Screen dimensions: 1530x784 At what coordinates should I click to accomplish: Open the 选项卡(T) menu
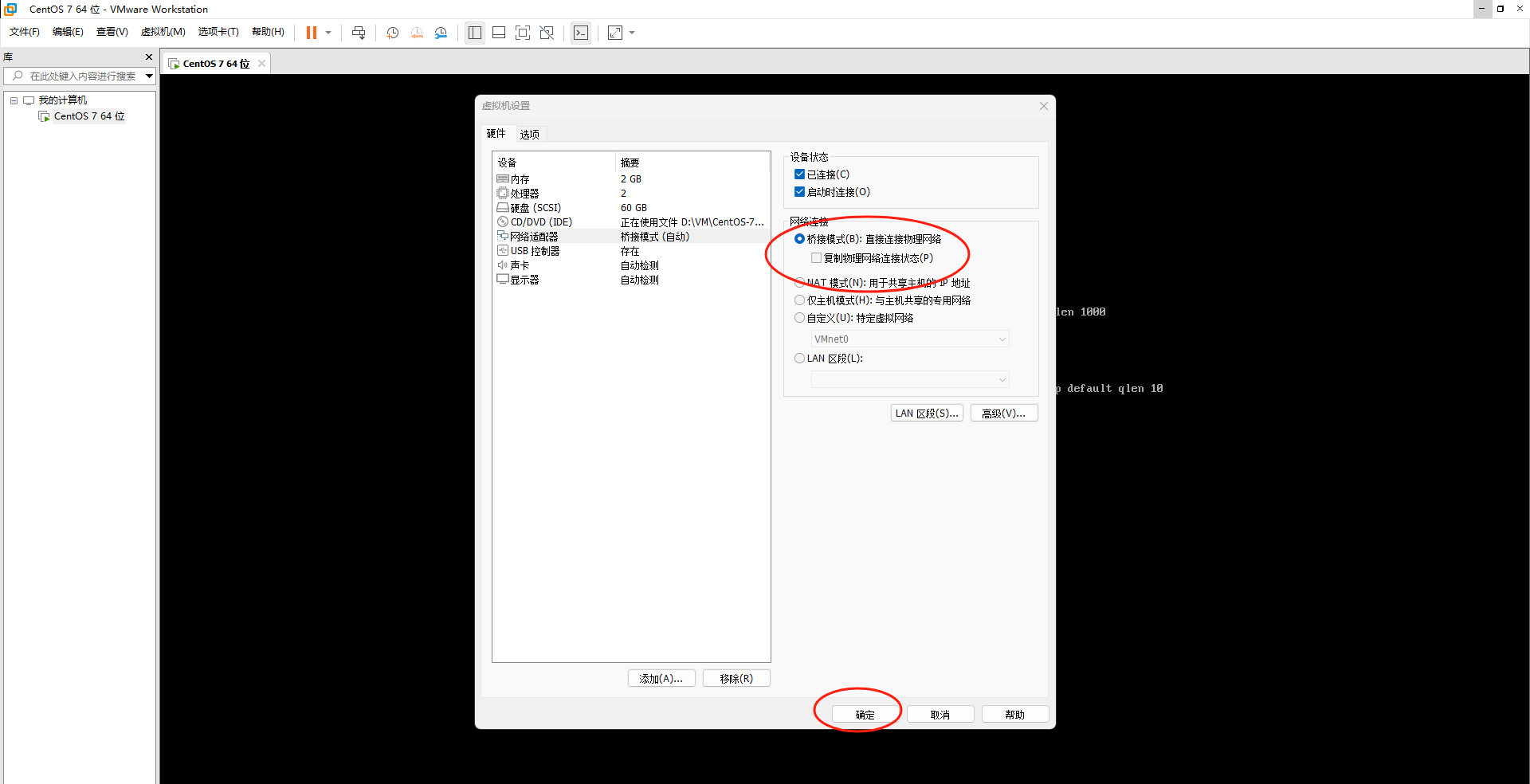tap(218, 32)
